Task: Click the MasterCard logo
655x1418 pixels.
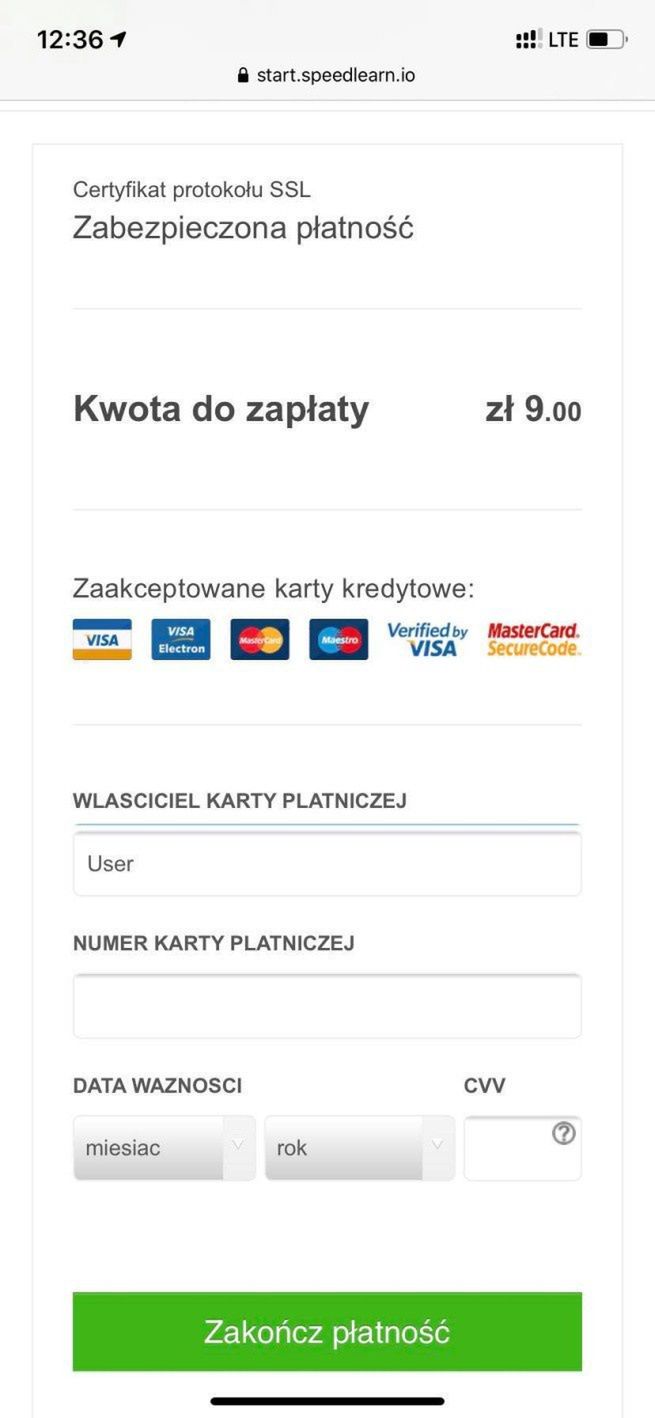Action: click(259, 639)
